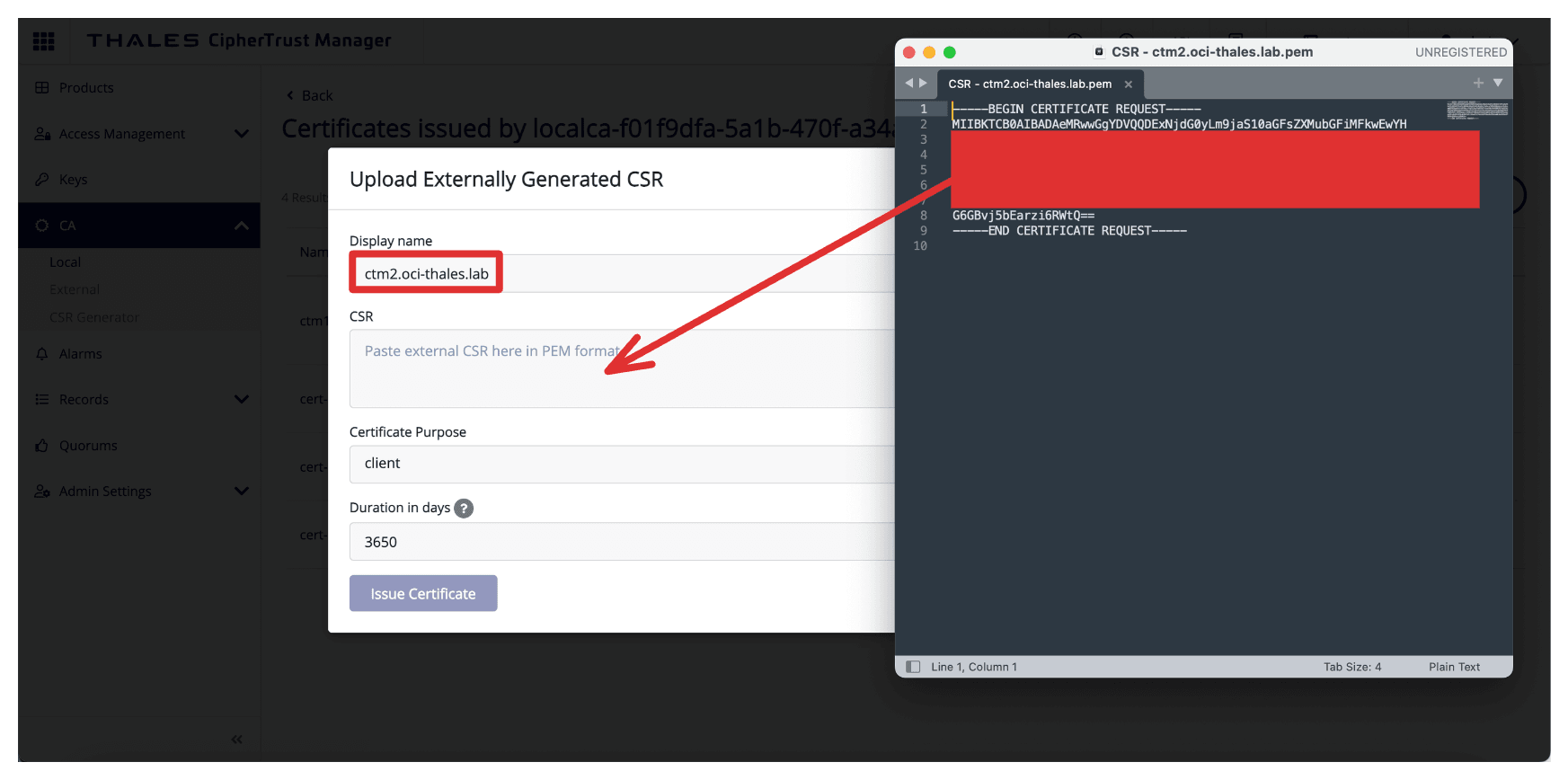Click the Duration in days field

click(x=622, y=542)
